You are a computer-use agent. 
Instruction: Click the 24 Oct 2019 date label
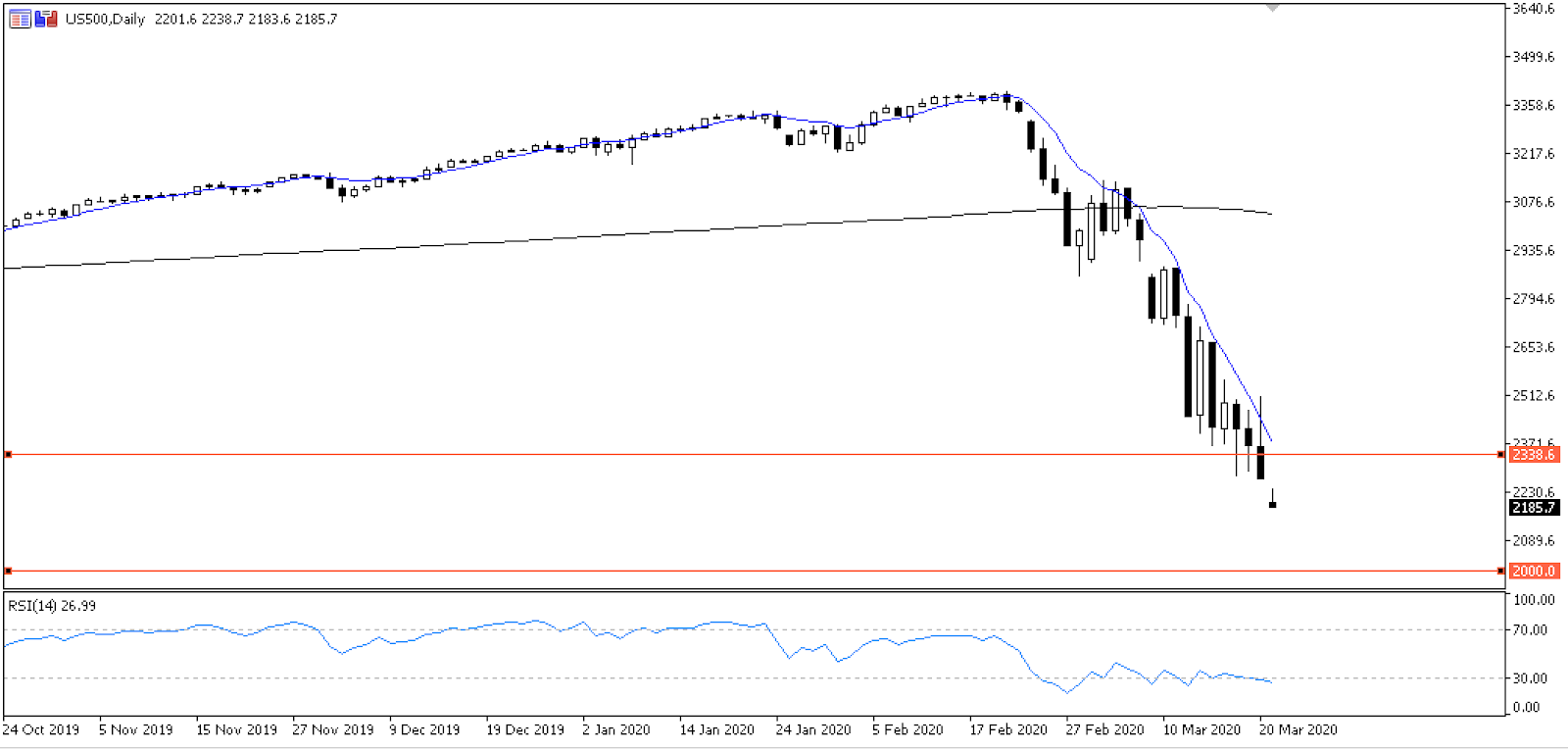[41, 730]
